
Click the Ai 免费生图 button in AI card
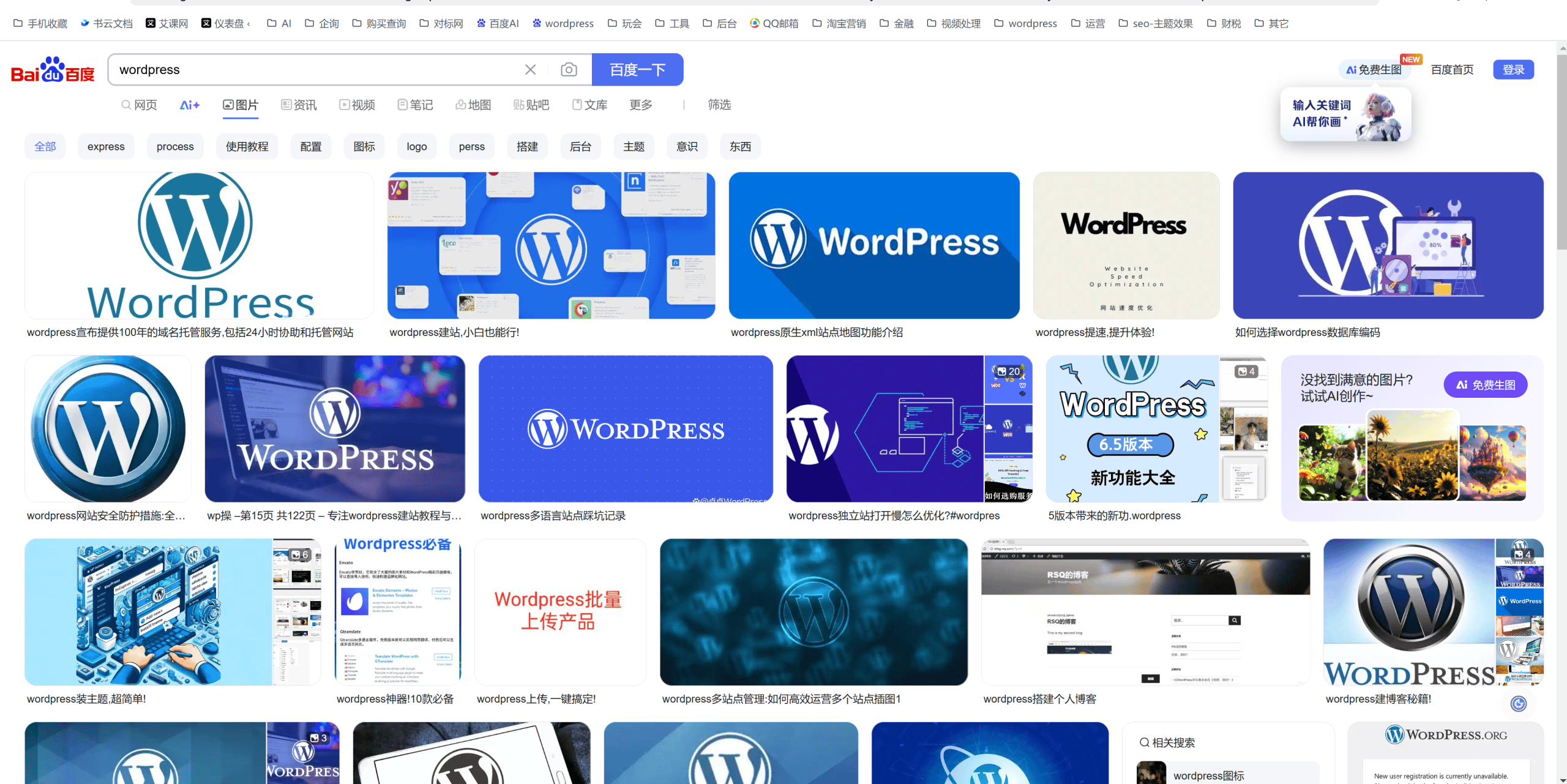1486,385
